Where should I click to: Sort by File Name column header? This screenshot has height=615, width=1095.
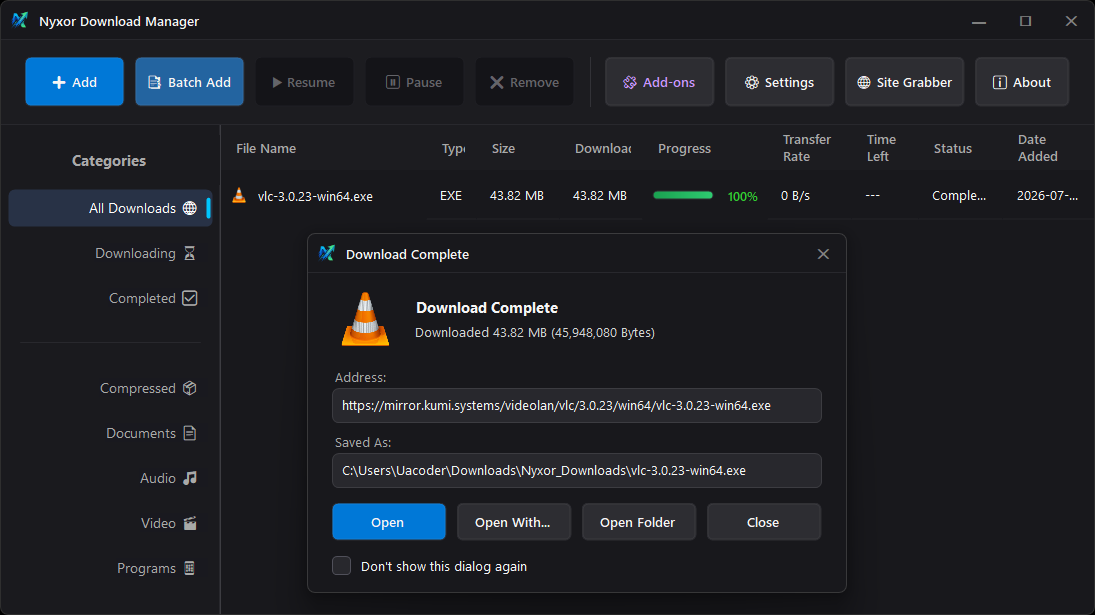tap(266, 149)
